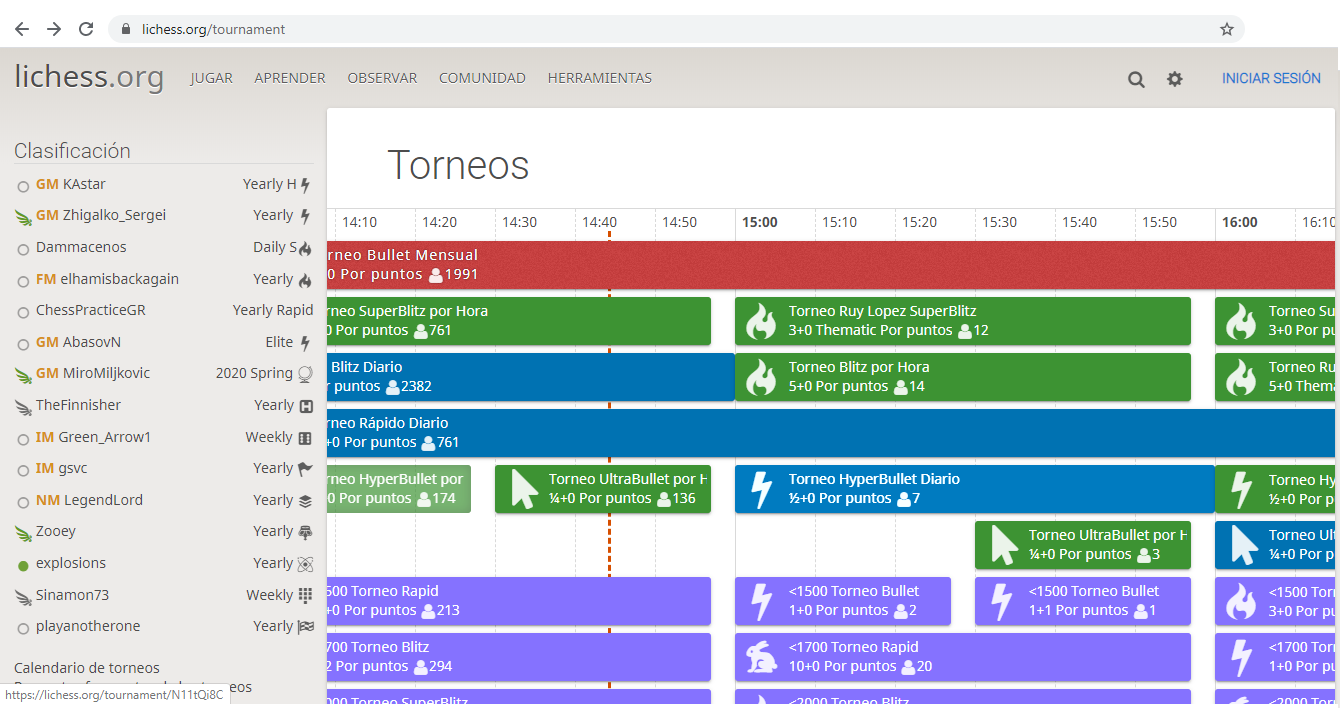Open the Torneo Rápido Diario tournament

(831, 433)
